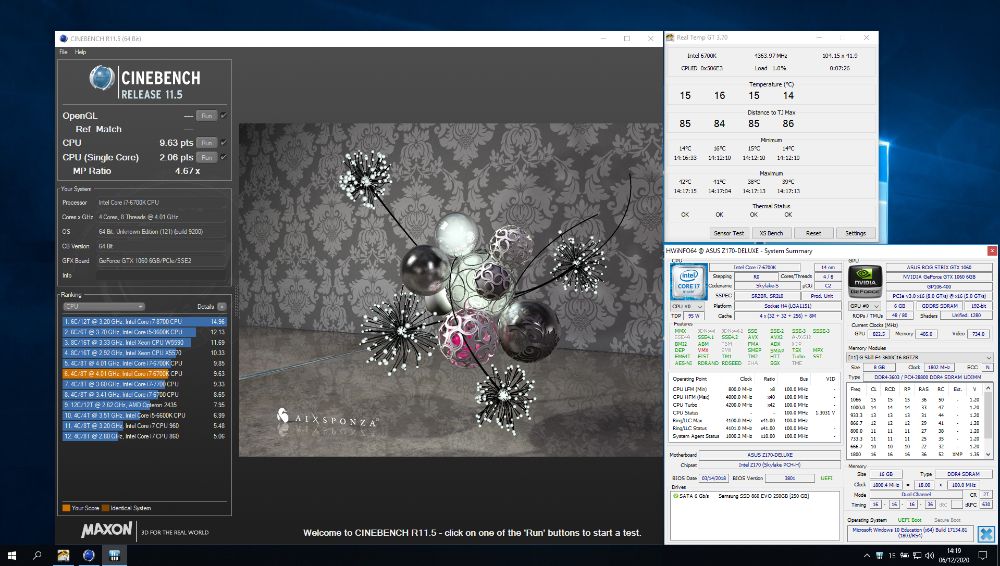Open the Help menu in Cinebench
The height and width of the screenshot is (566, 1000).
[x=80, y=52]
